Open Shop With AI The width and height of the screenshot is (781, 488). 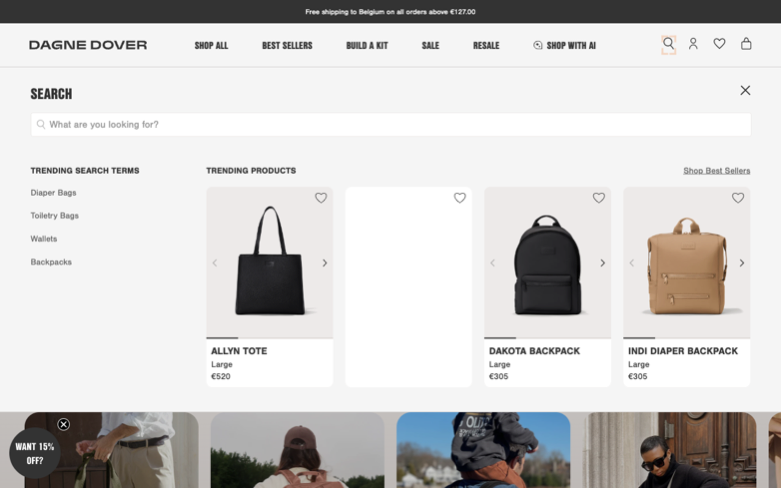[x=564, y=45]
